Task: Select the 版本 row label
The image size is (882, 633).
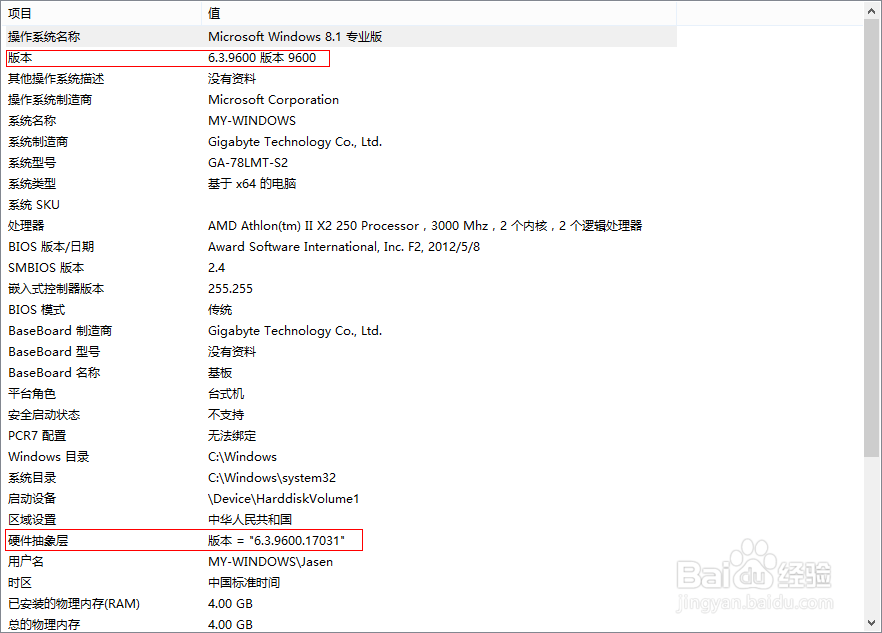Action: (x=20, y=57)
